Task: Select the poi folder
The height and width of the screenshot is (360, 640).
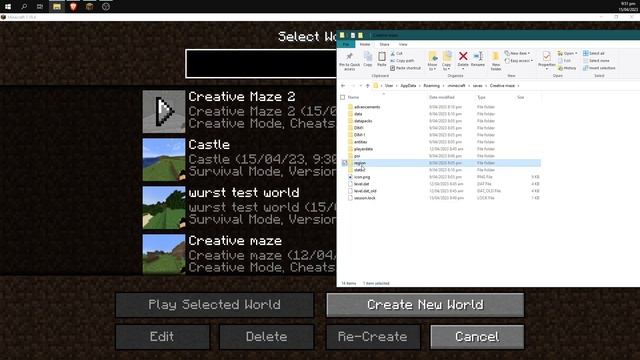Action: [x=357, y=156]
